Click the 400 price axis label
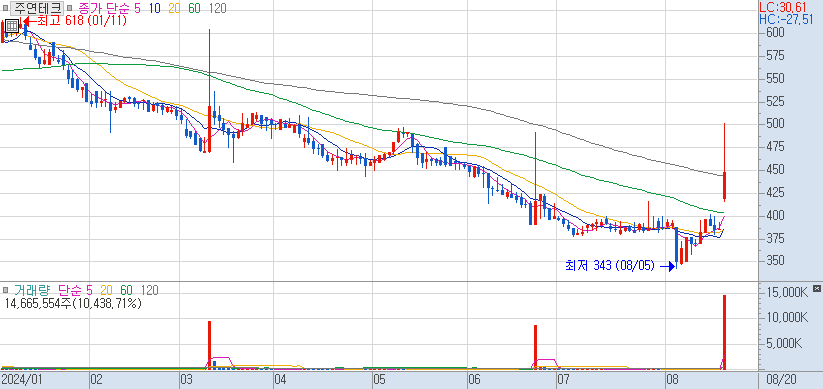This screenshot has width=823, height=389. point(776,216)
